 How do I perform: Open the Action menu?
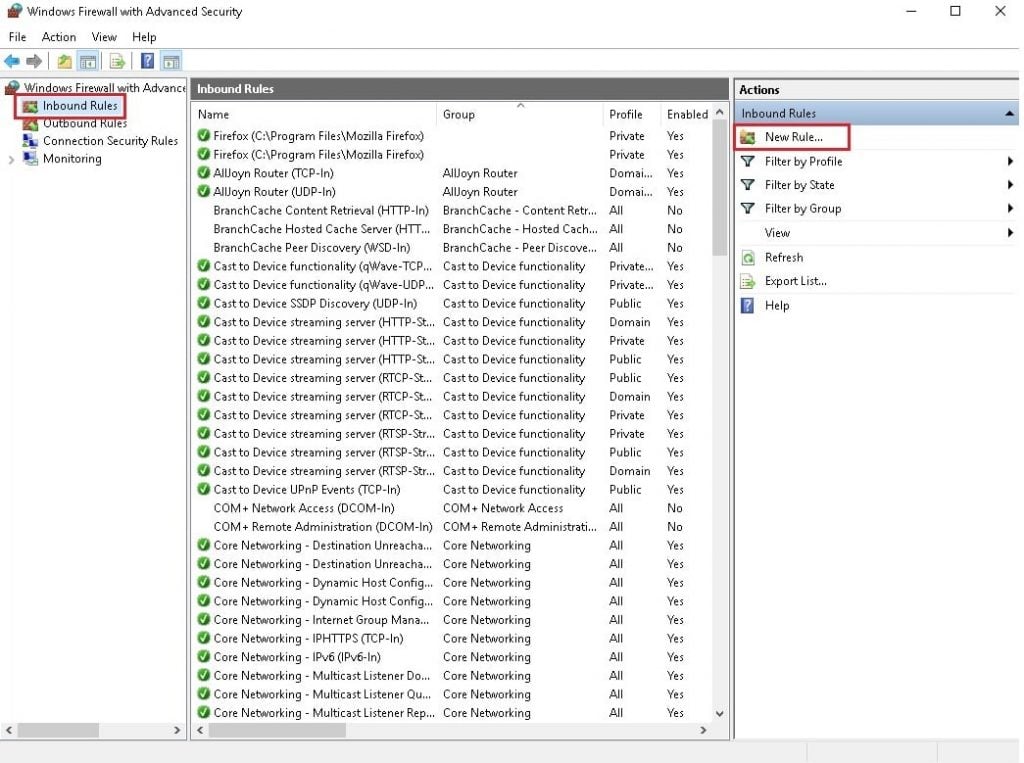tap(59, 37)
